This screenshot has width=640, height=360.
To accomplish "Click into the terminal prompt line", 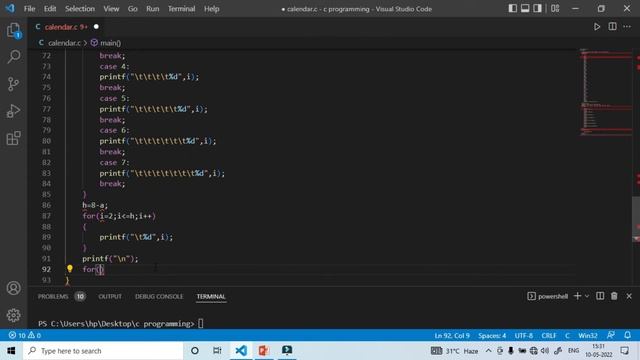I will 120,324.
